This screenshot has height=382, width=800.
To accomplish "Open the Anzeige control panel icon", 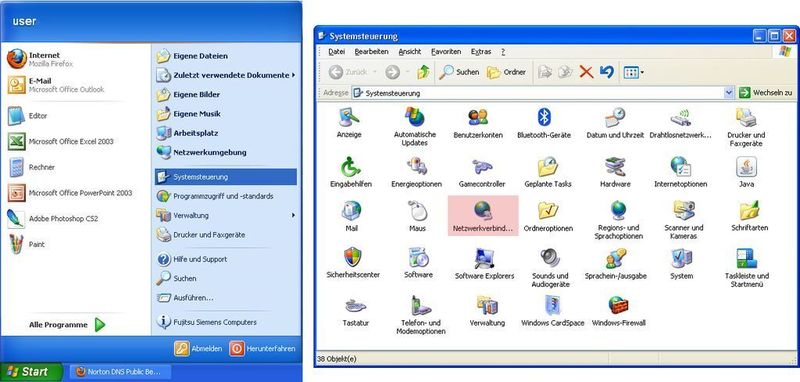I will [349, 122].
